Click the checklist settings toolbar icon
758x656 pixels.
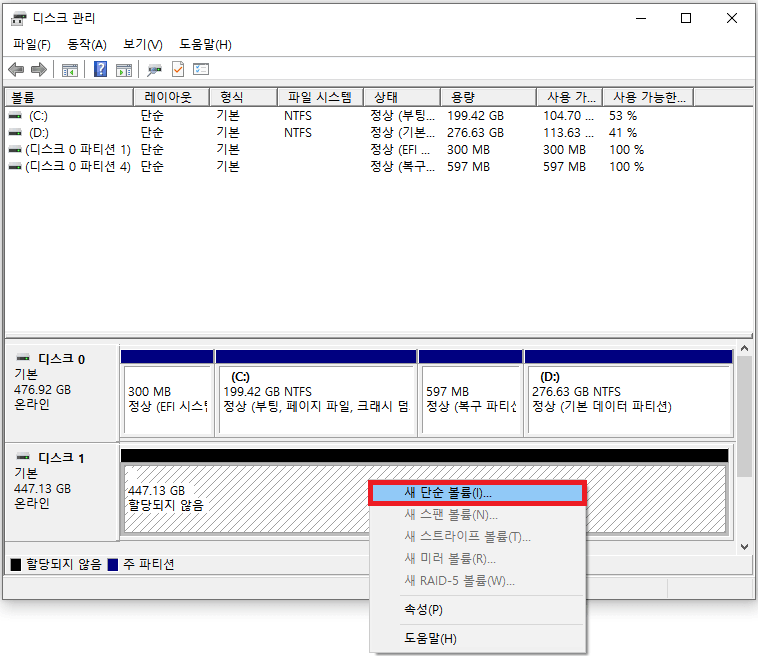point(201,70)
